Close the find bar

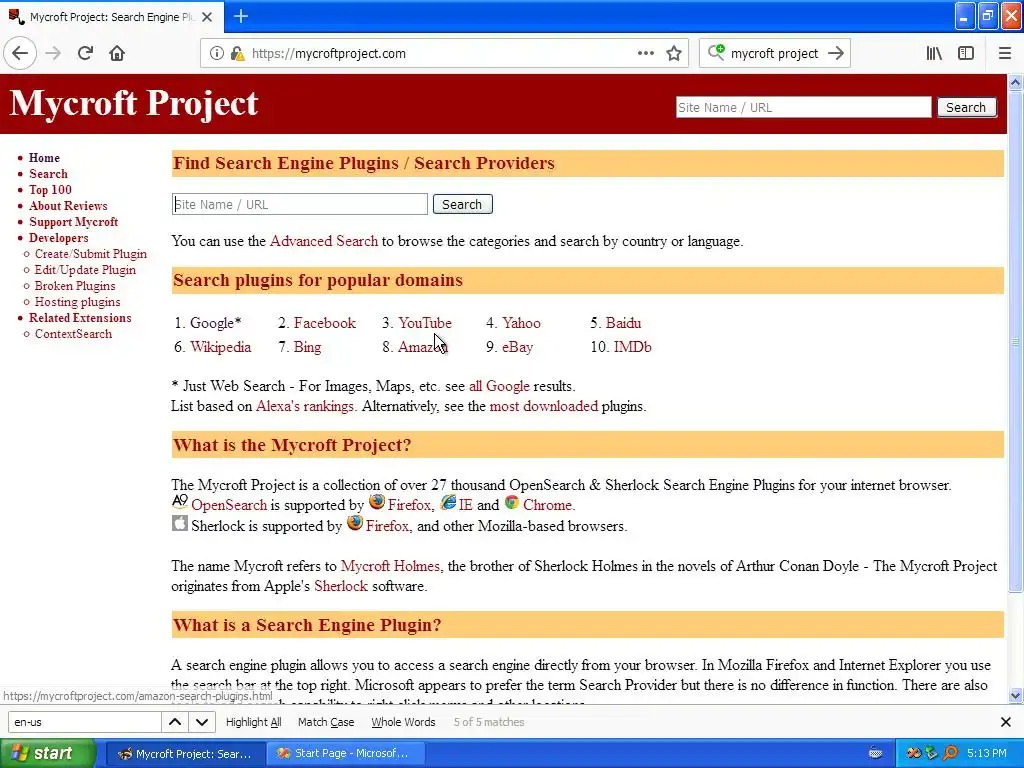coord(1006,722)
